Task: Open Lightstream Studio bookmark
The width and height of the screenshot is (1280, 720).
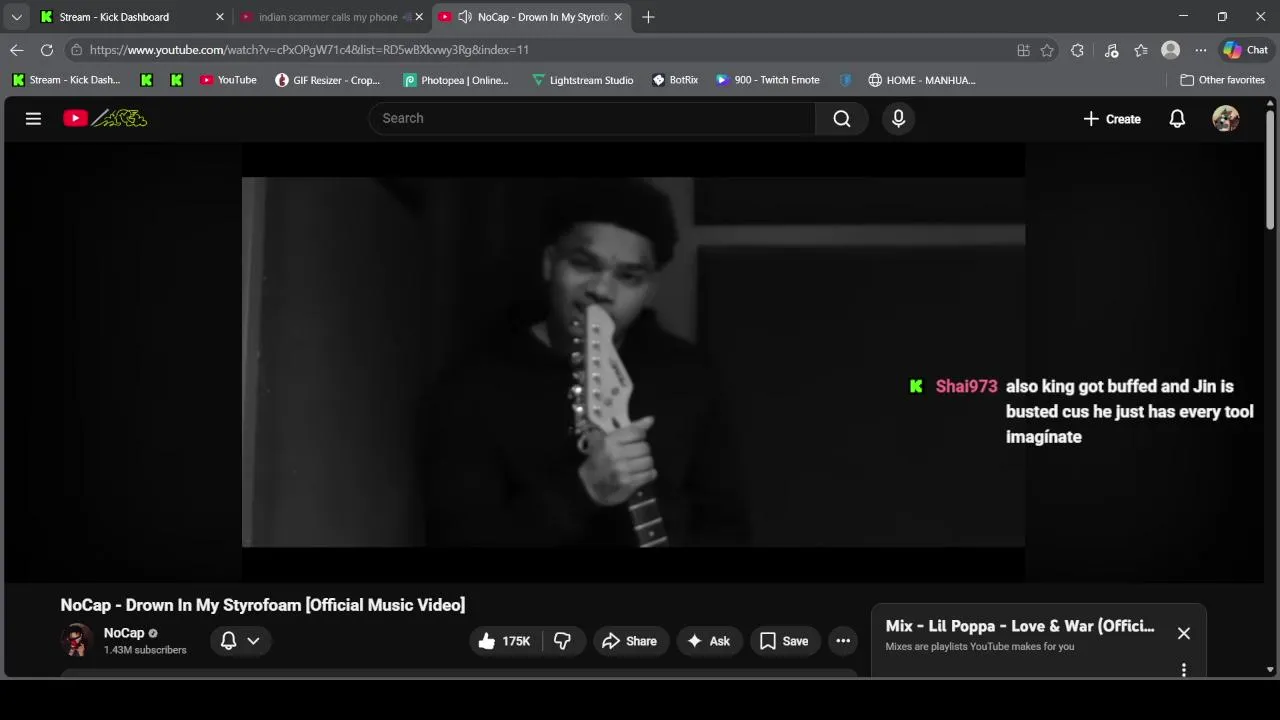Action: click(583, 80)
